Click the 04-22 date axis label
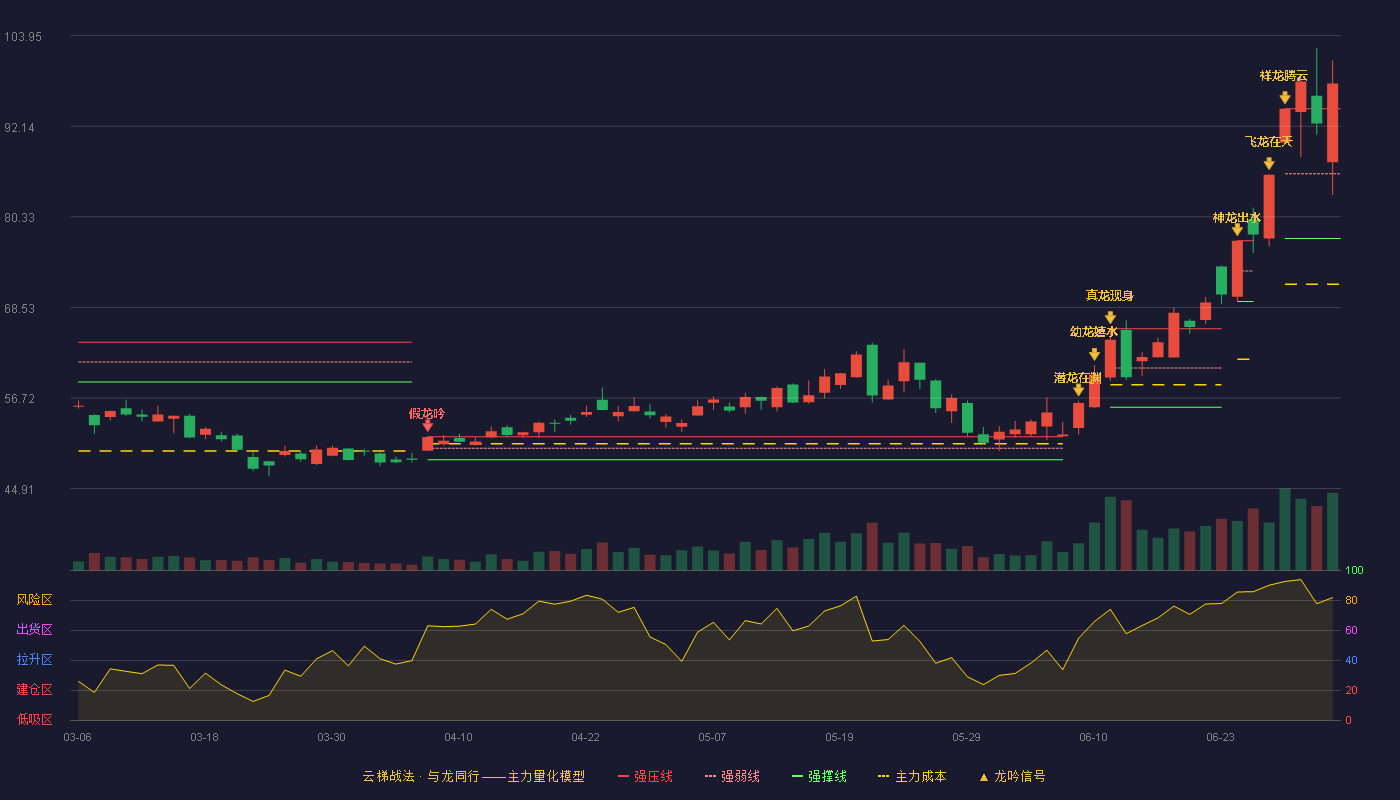The image size is (1400, 800). 585,737
